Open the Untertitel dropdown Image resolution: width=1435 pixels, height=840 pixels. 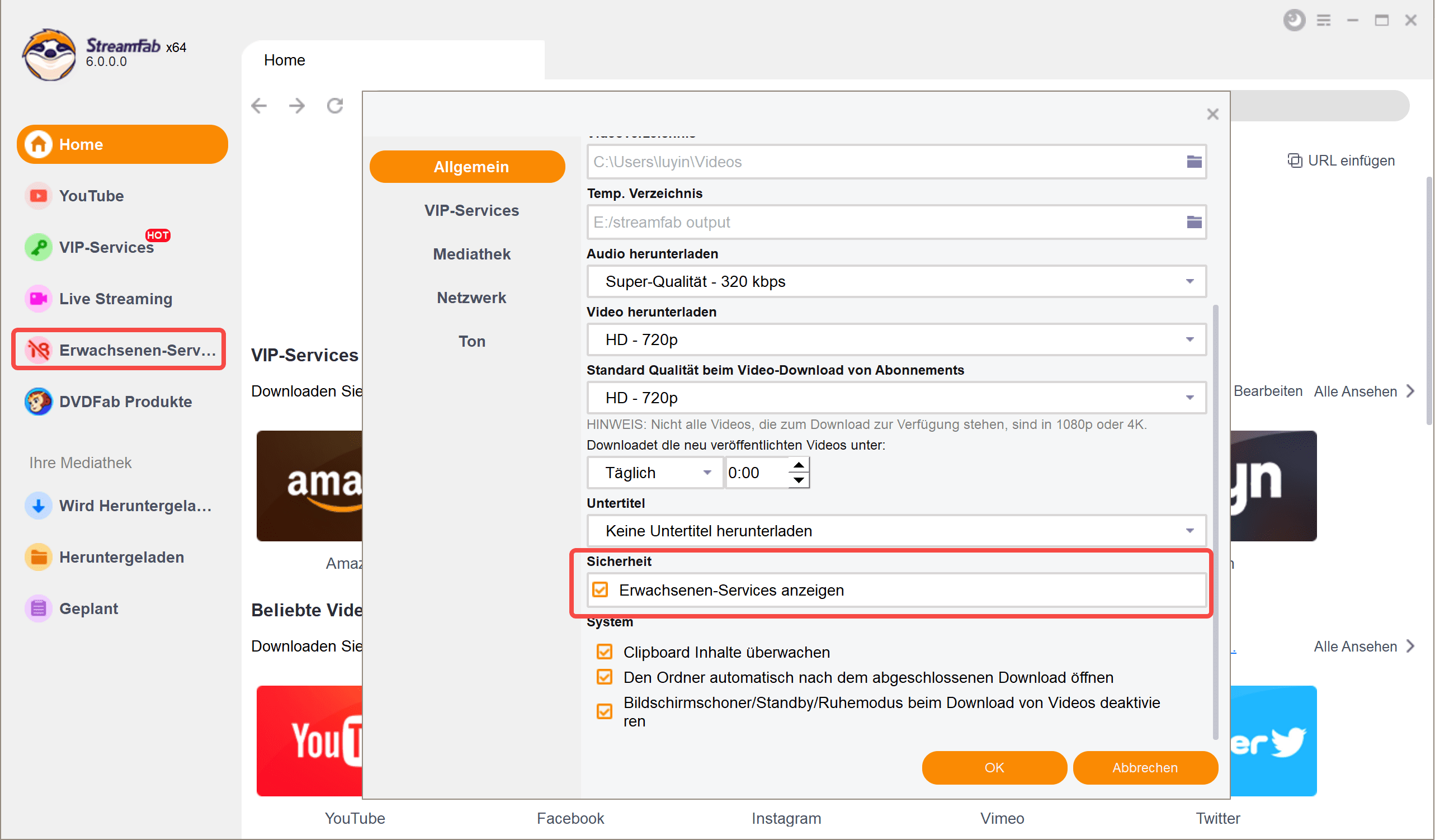click(896, 531)
